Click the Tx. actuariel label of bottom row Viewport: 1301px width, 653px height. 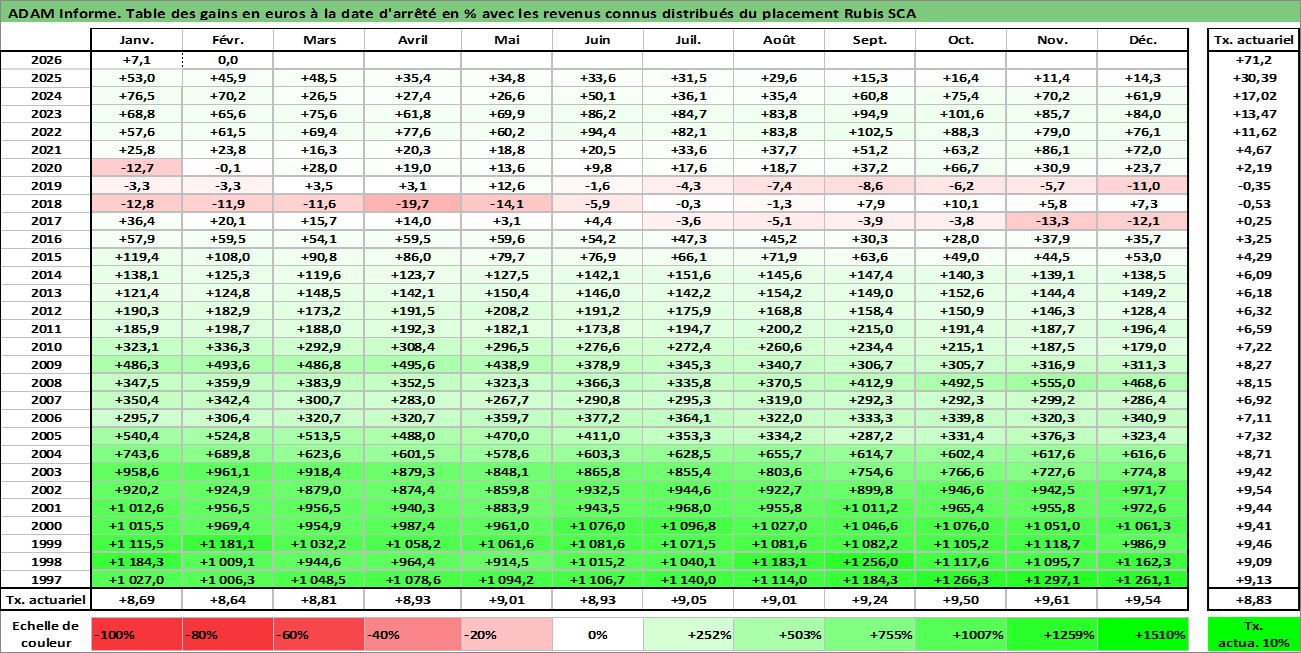pyautogui.click(x=47, y=600)
